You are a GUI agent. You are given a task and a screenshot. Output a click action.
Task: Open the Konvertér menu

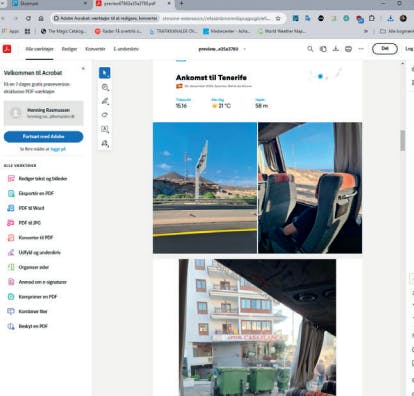[x=95, y=49]
